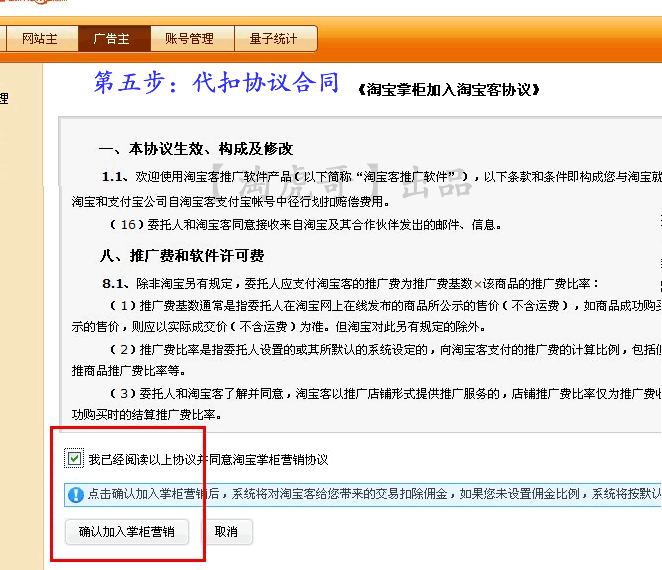The width and height of the screenshot is (662, 570).
Task: Click the label 同意淘宝掌柜营销协议
Action: coord(269,459)
